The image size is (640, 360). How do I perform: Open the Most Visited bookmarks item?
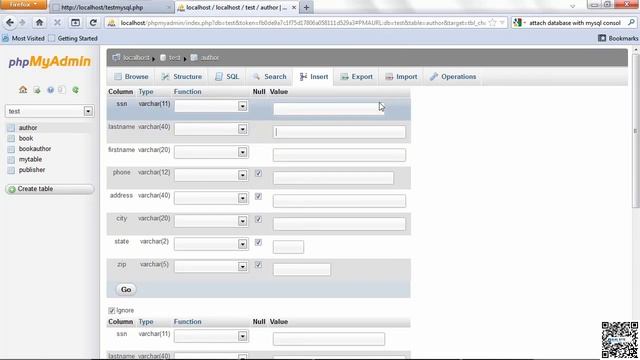24,38
